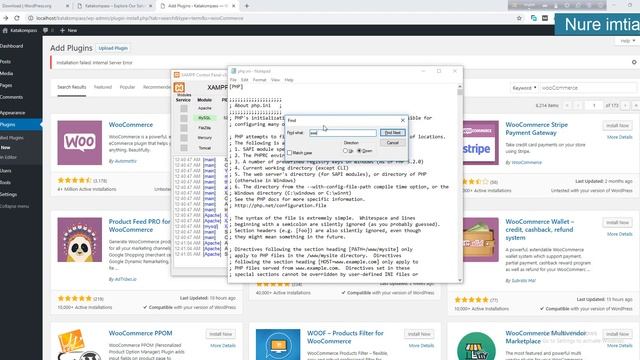Click the Katakompass home icon in admin bar
This screenshot has height=360, width=640.
coord(5,30)
